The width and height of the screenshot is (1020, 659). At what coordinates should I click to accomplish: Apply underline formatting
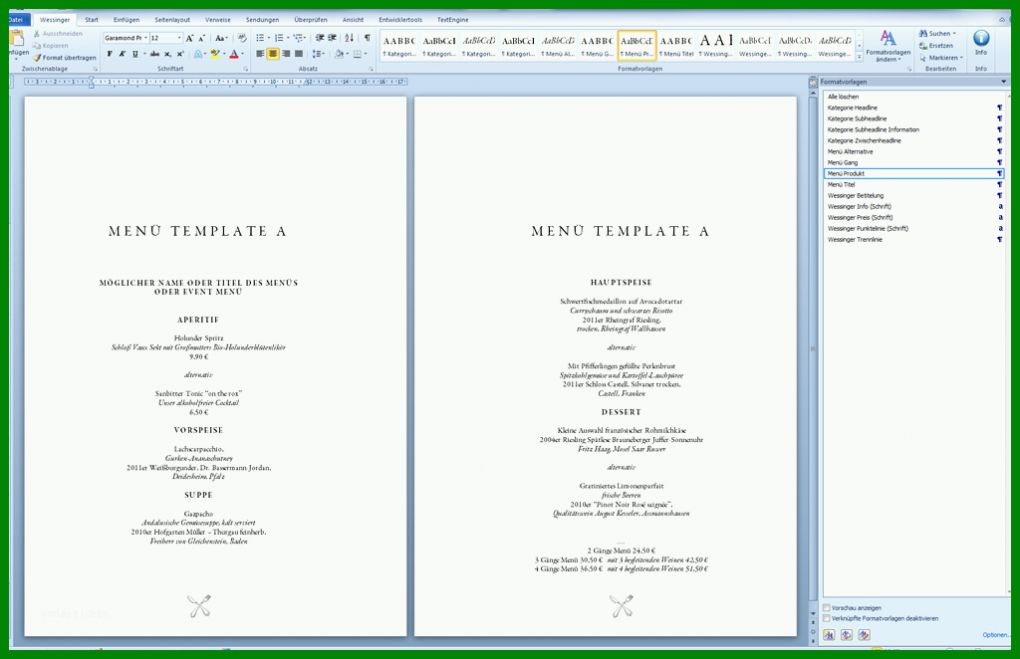pyautogui.click(x=135, y=54)
